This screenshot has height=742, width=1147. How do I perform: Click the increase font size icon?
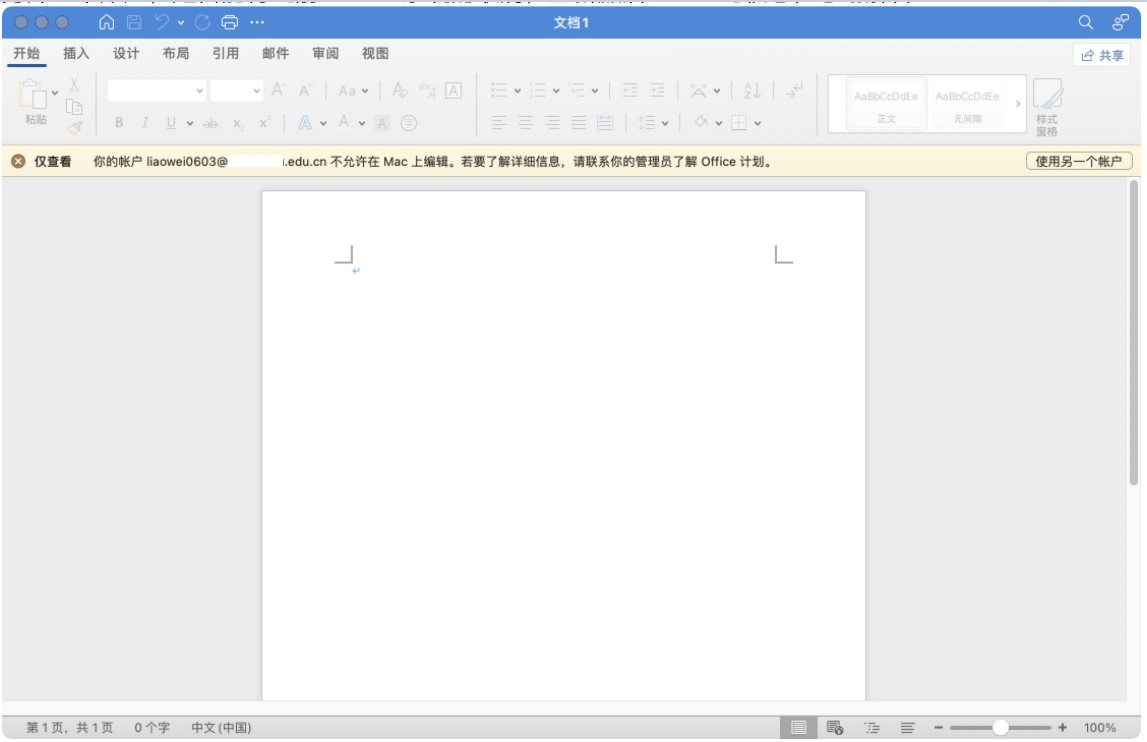coord(279,90)
